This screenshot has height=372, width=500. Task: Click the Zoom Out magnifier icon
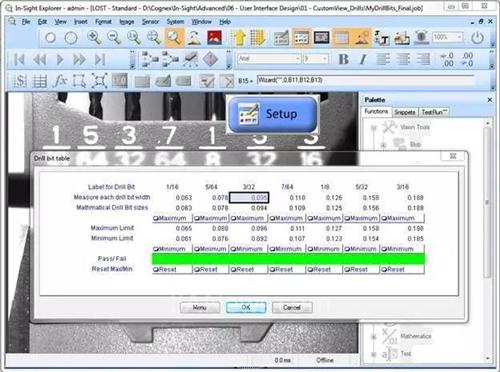click(114, 37)
